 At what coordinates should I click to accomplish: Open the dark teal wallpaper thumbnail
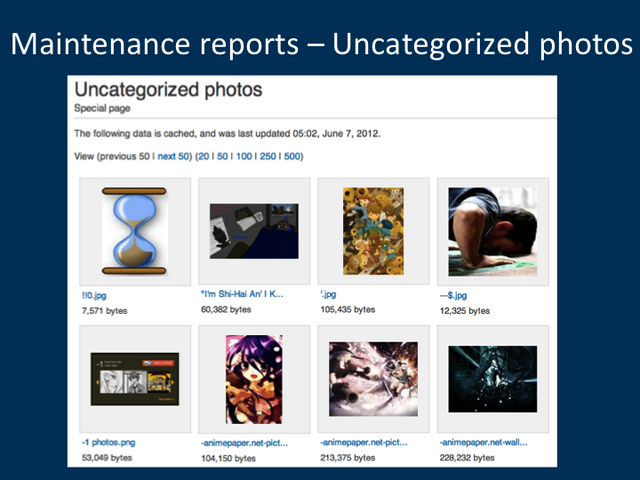pos(493,379)
